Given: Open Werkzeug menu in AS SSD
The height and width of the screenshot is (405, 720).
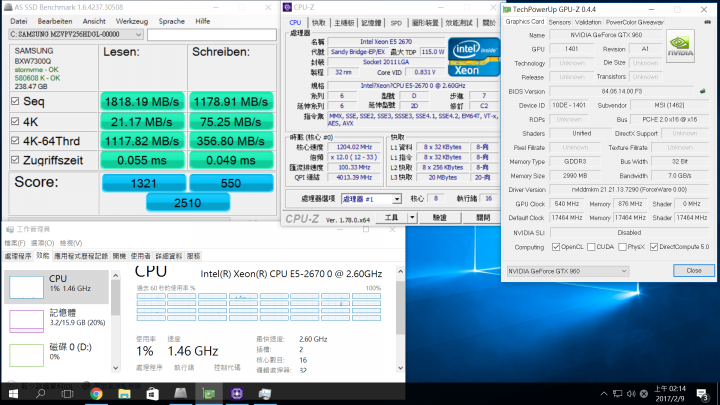Looking at the screenshot, I should (132, 21).
